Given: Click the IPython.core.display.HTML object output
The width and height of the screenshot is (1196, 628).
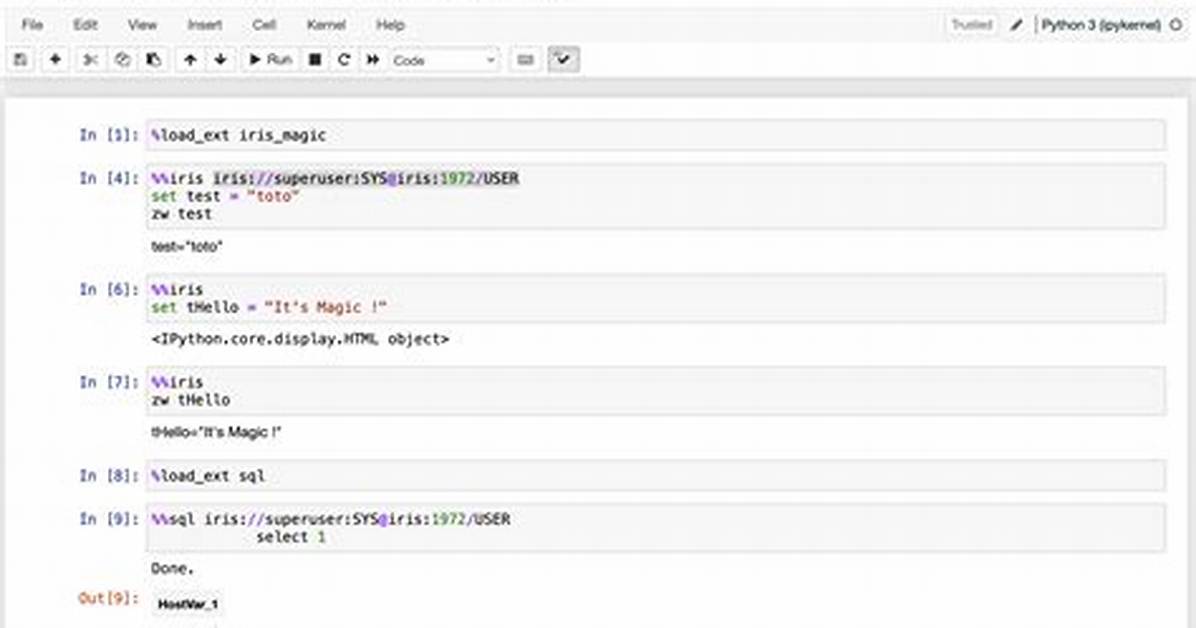Looking at the screenshot, I should (301, 339).
